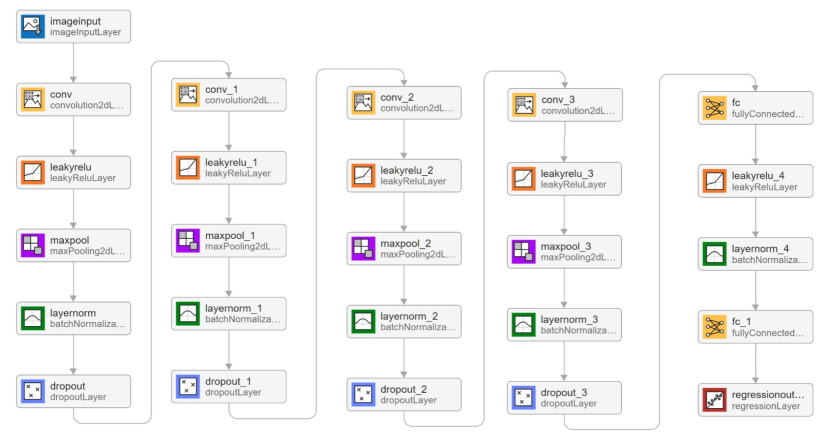Image resolution: width=830 pixels, height=445 pixels.
Task: Select the maxpool_2 pooling icon
Action: point(362,248)
